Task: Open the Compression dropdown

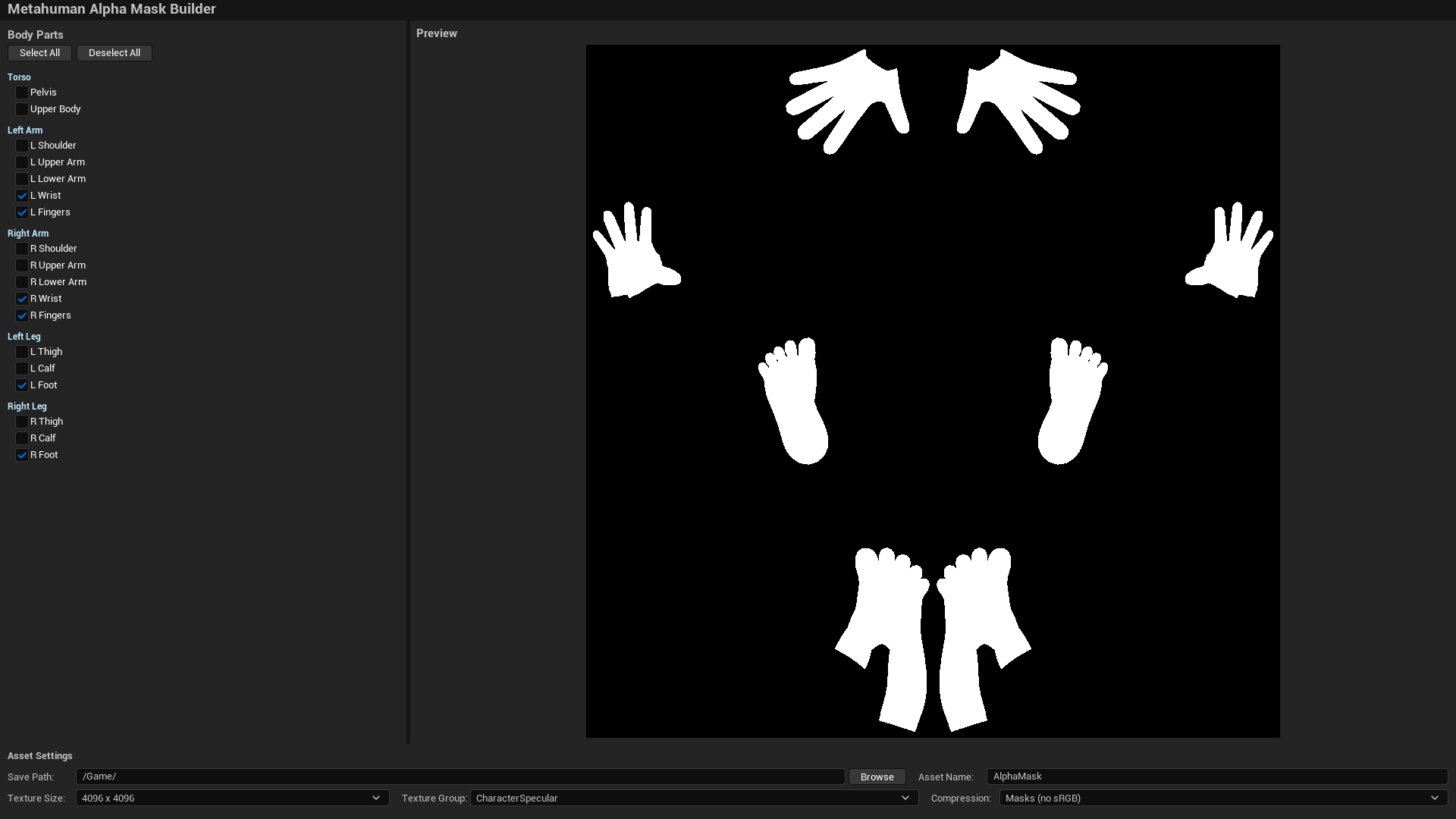Action: (x=1223, y=798)
